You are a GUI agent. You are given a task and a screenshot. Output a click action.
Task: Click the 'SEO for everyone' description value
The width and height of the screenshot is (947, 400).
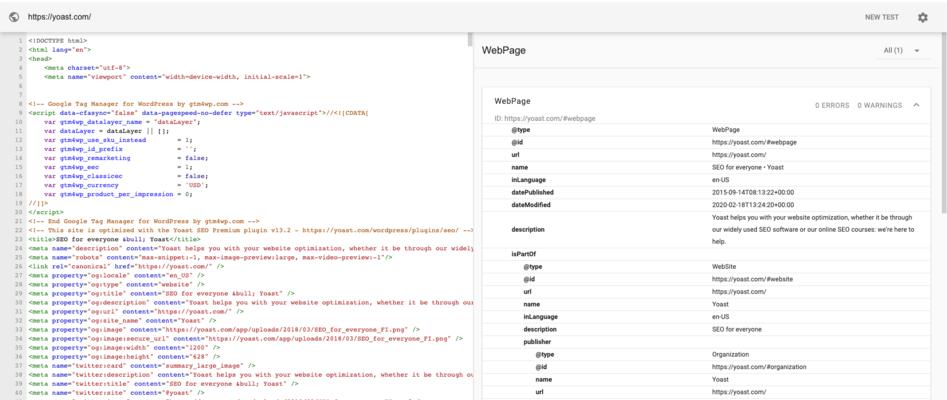(737, 329)
